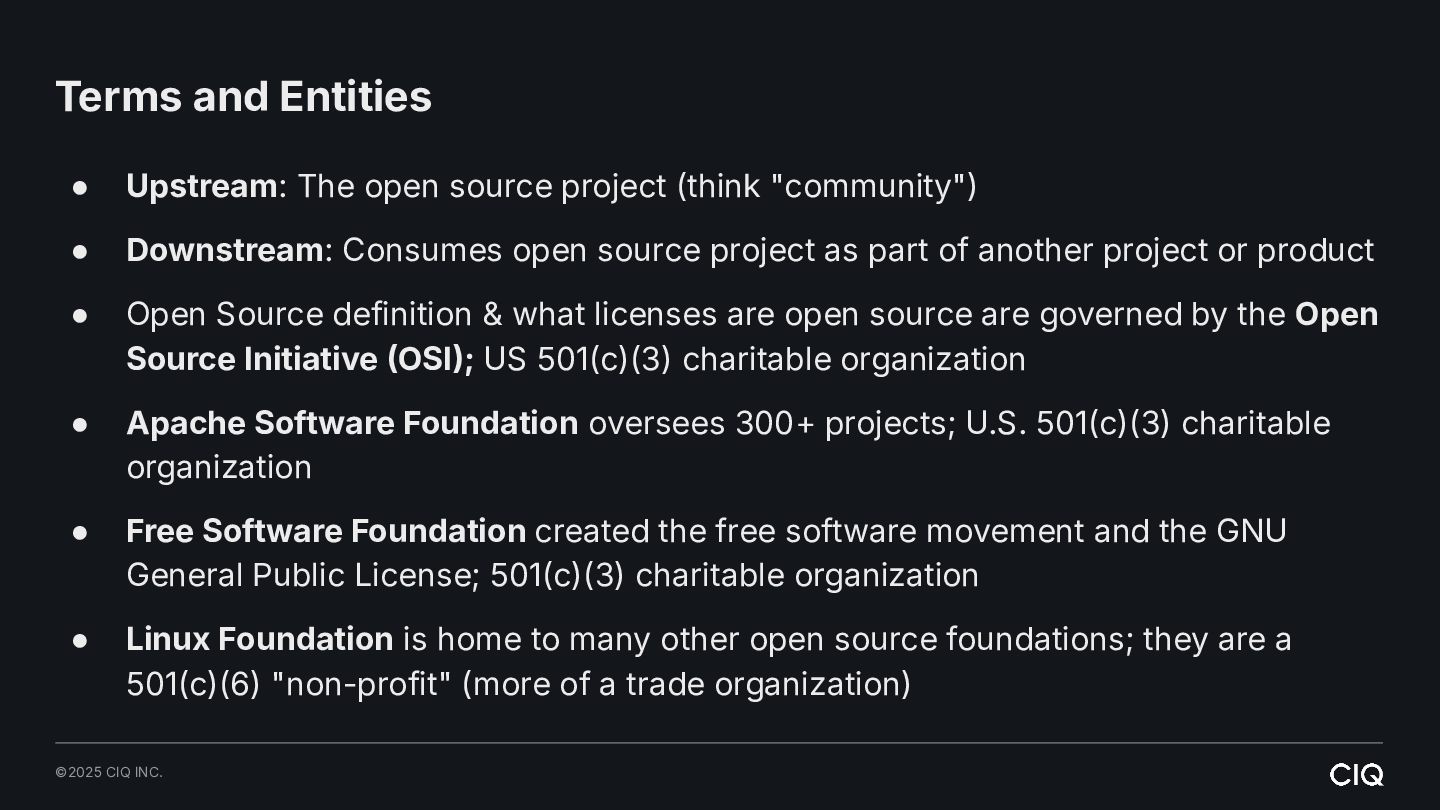Click the 501(c)(6) text
1440x810 pixels.
[194, 684]
